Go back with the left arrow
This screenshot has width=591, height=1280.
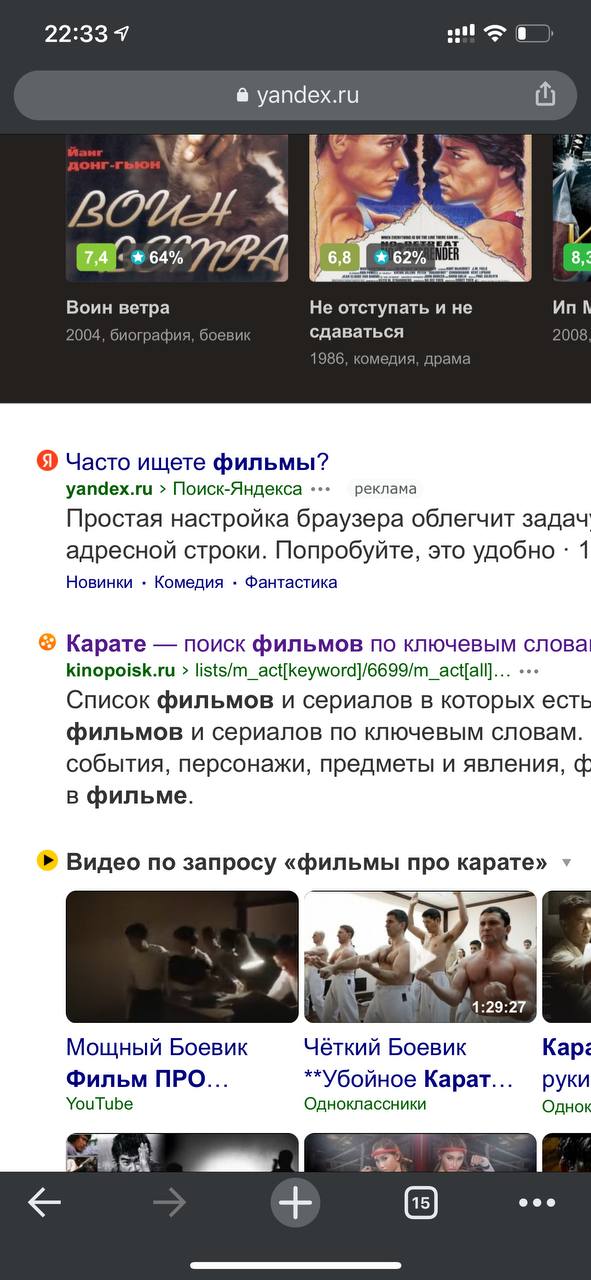coord(44,1204)
